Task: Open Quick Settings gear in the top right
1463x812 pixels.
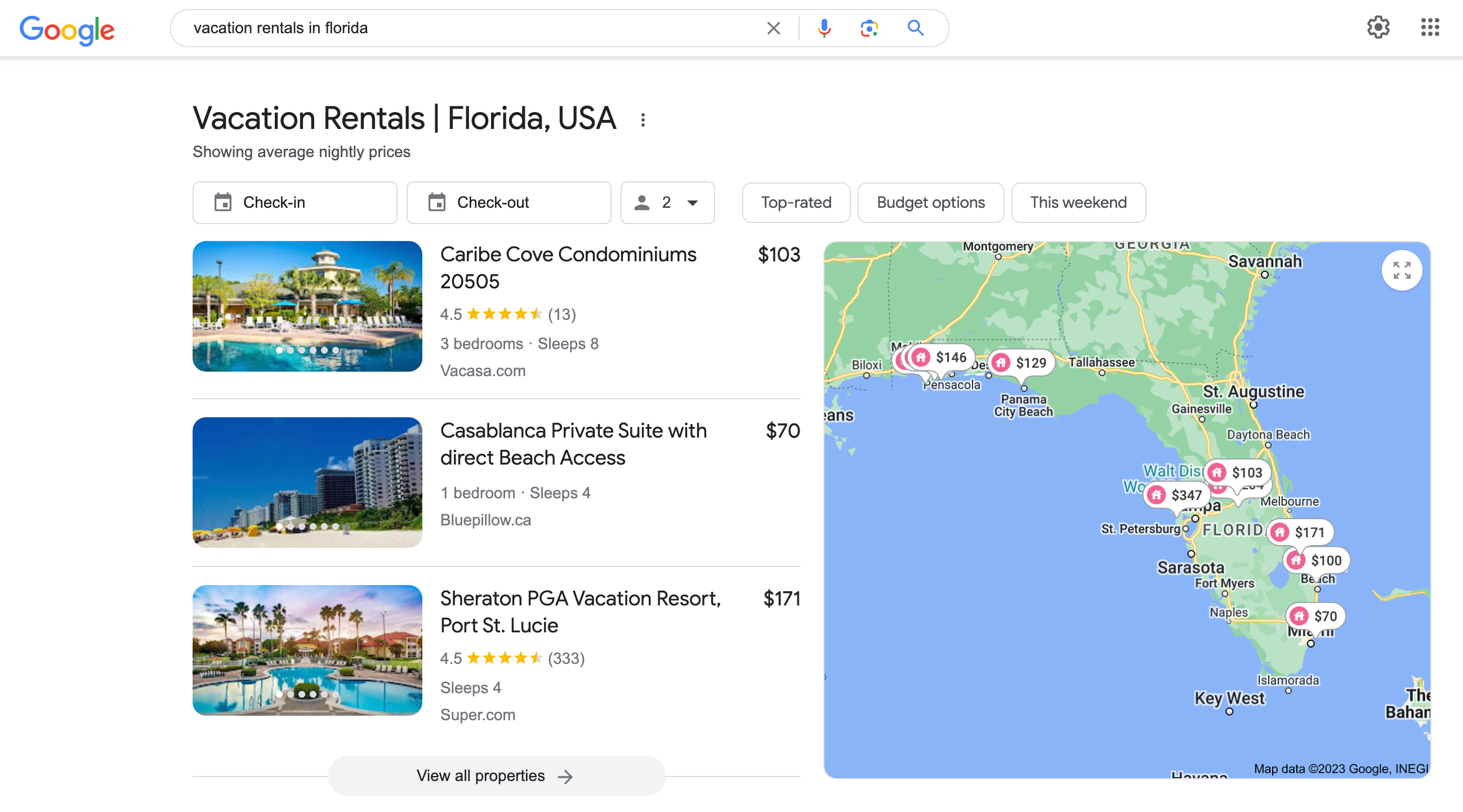Action: point(1379,27)
